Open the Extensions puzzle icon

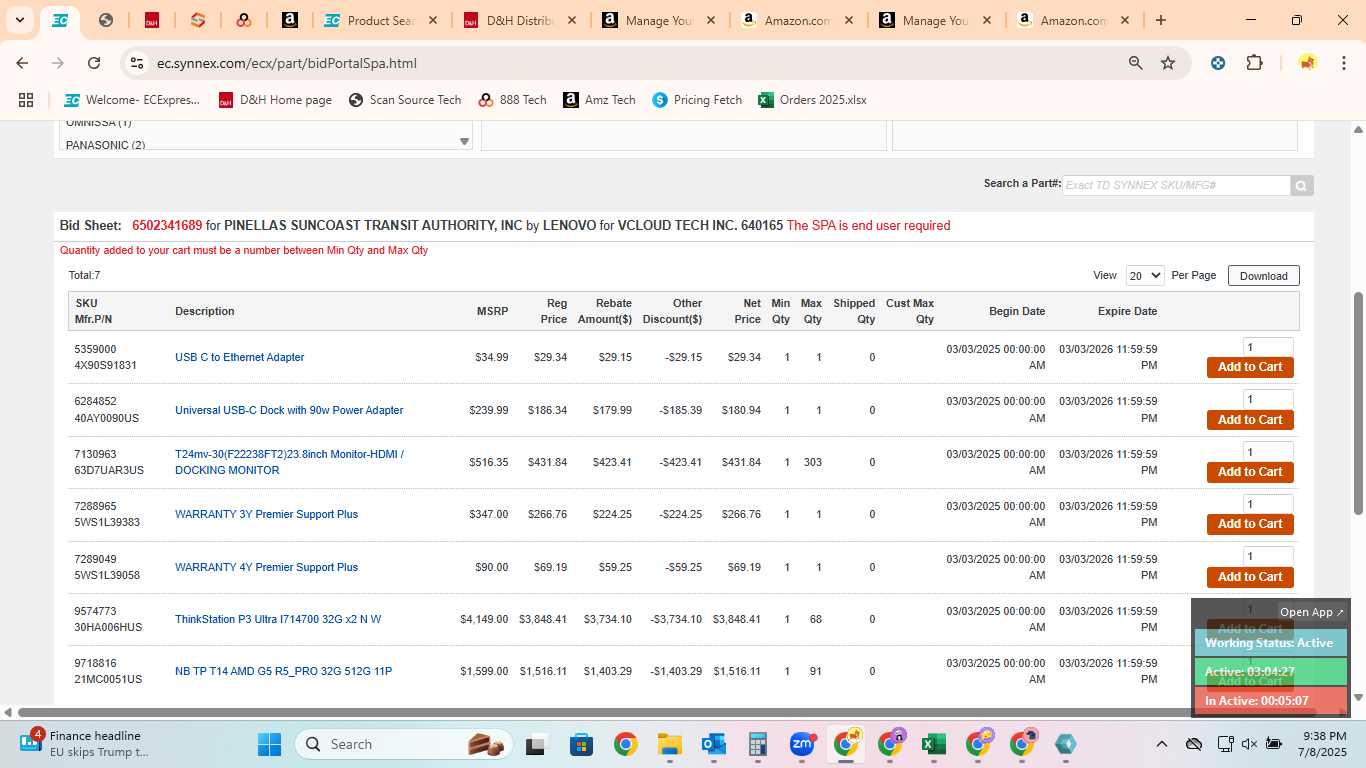pos(1254,63)
